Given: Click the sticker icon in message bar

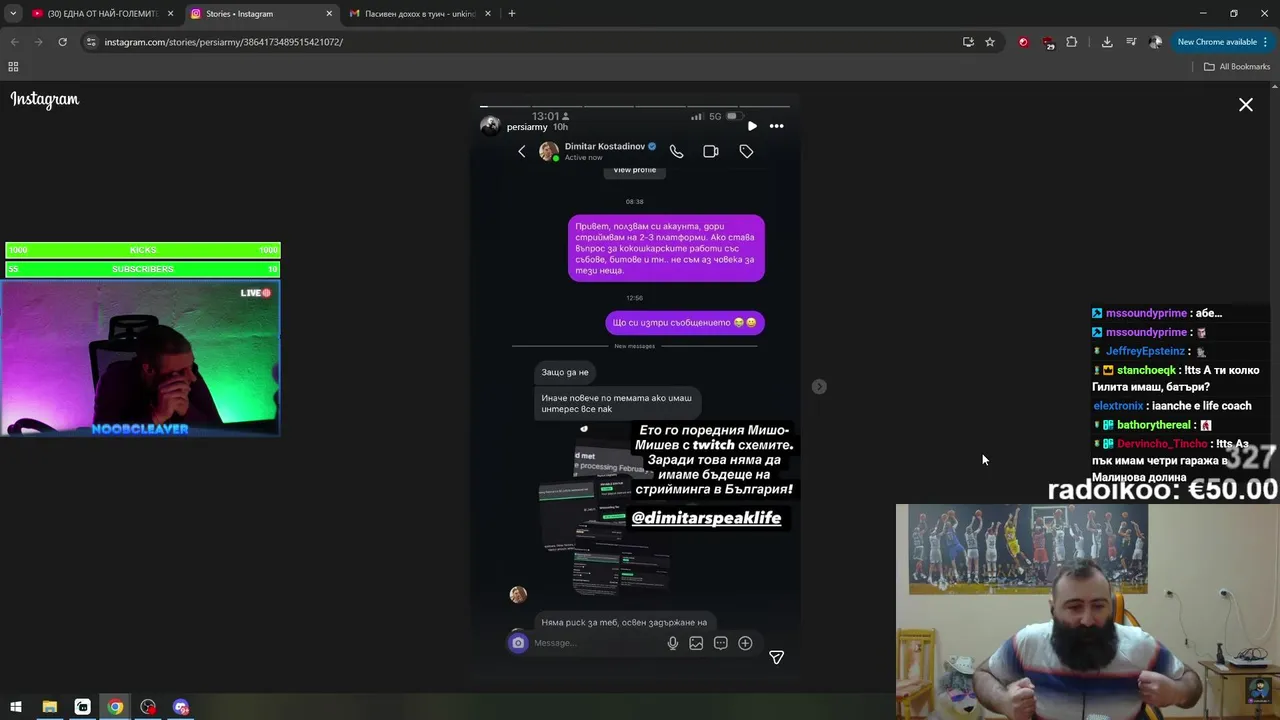Looking at the screenshot, I should point(721,643).
